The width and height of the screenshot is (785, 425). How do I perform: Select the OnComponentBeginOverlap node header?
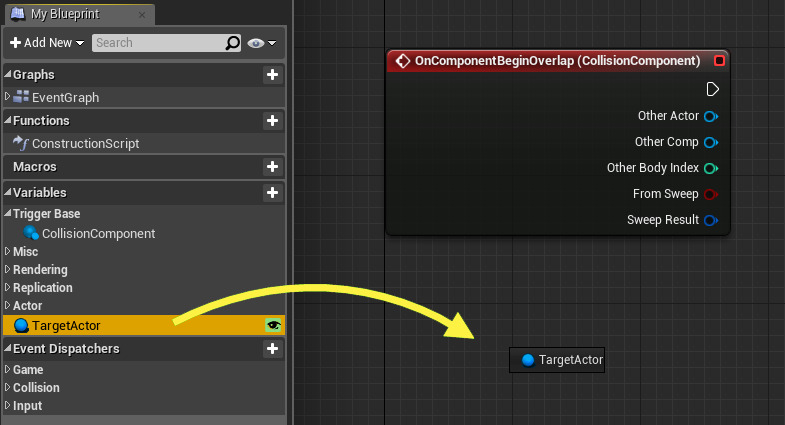click(x=558, y=61)
